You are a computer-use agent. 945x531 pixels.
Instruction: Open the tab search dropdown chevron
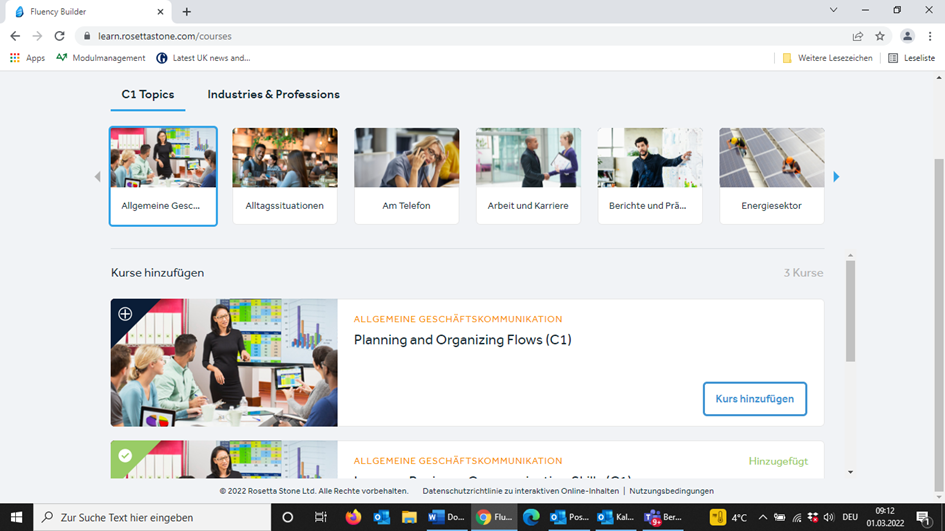point(834,10)
